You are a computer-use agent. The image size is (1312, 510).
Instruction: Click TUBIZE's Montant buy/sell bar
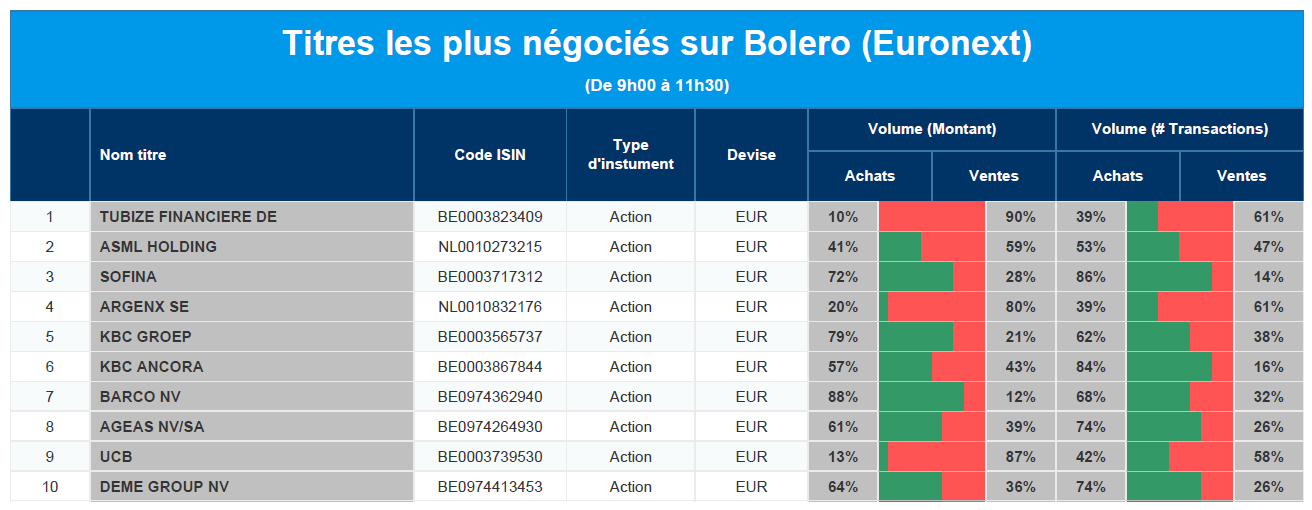[x=932, y=217]
